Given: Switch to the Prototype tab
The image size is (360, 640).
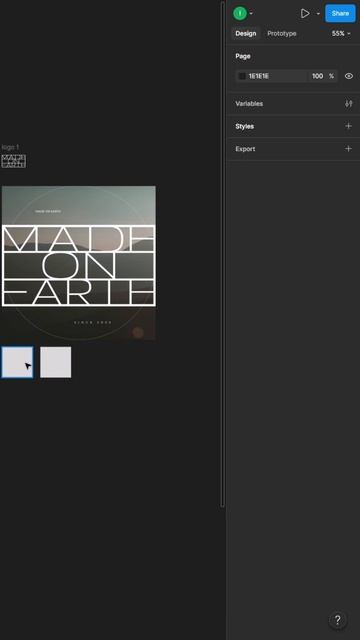Looking at the screenshot, I should (x=282, y=33).
